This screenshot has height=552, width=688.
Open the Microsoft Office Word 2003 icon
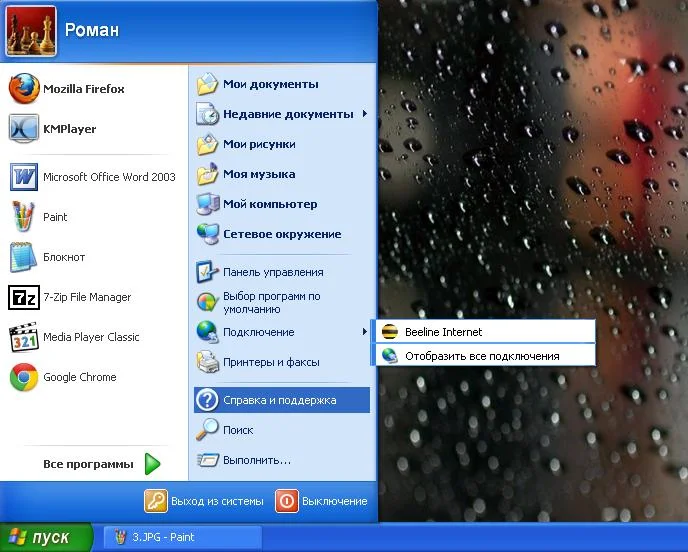coord(24,177)
